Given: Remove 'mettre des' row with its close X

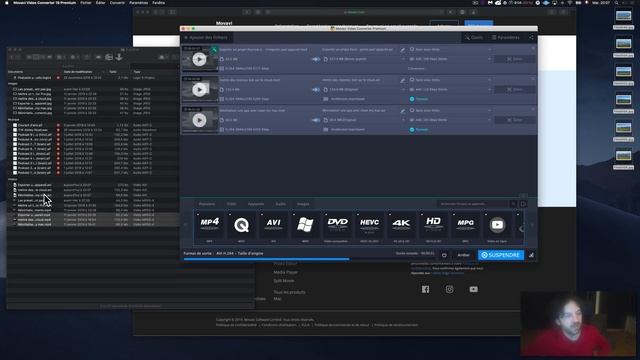Looking at the screenshot, I should click(533, 79).
